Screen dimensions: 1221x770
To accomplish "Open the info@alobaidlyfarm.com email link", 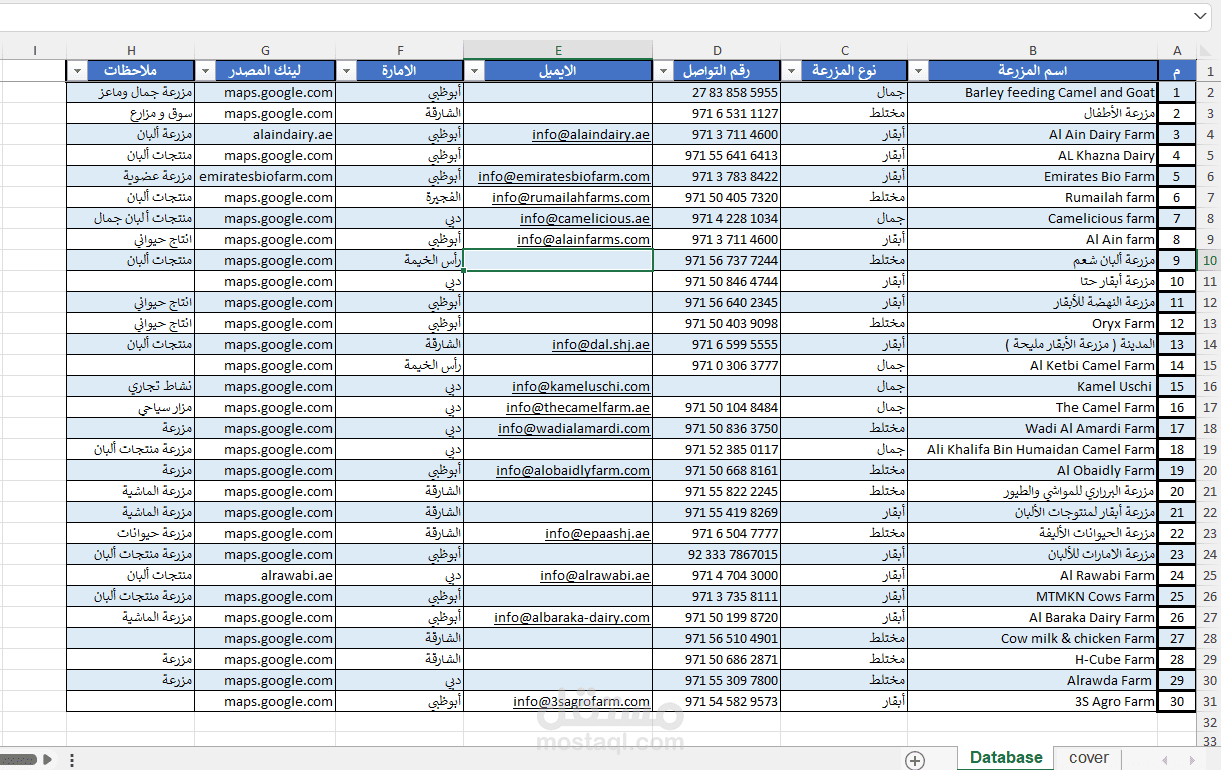I will click(573, 470).
